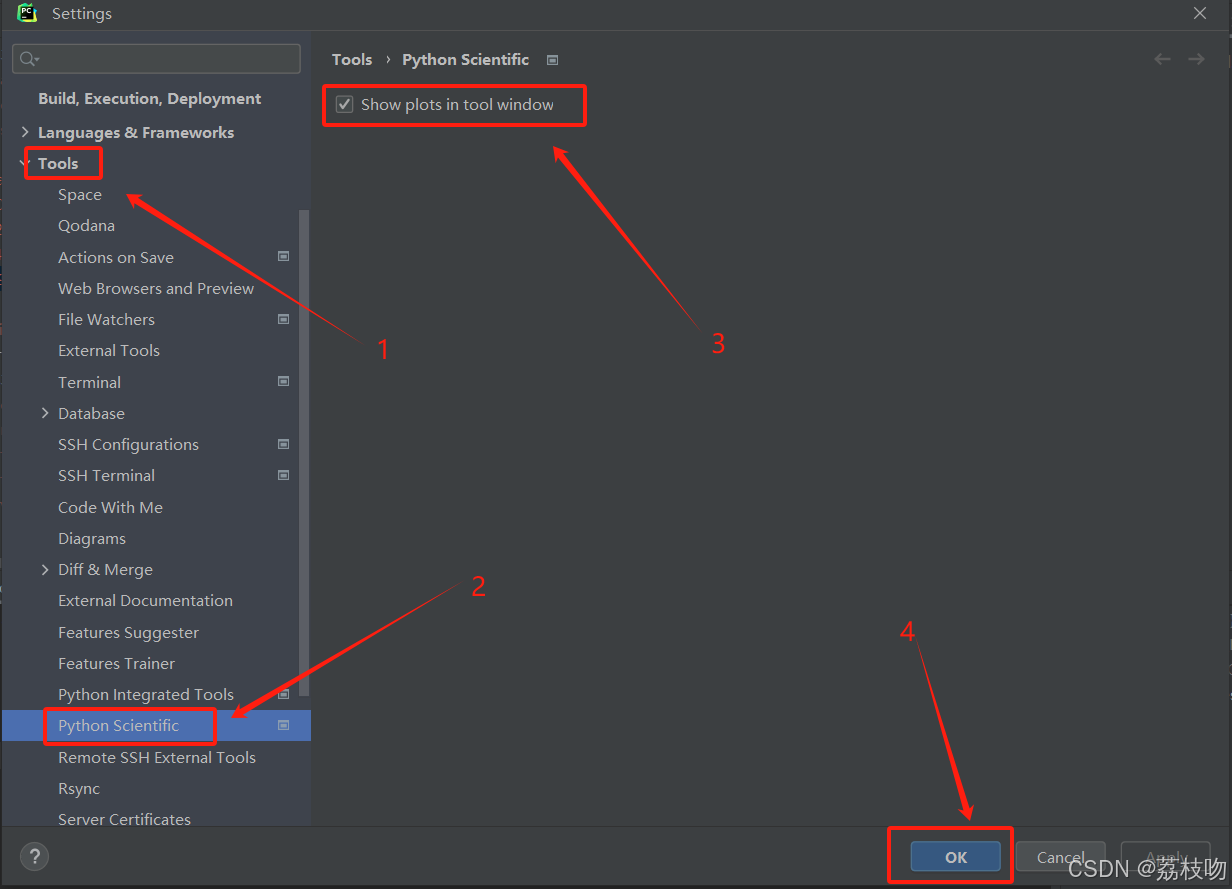Click the project-level icon beside Terminal

pyautogui.click(x=284, y=381)
